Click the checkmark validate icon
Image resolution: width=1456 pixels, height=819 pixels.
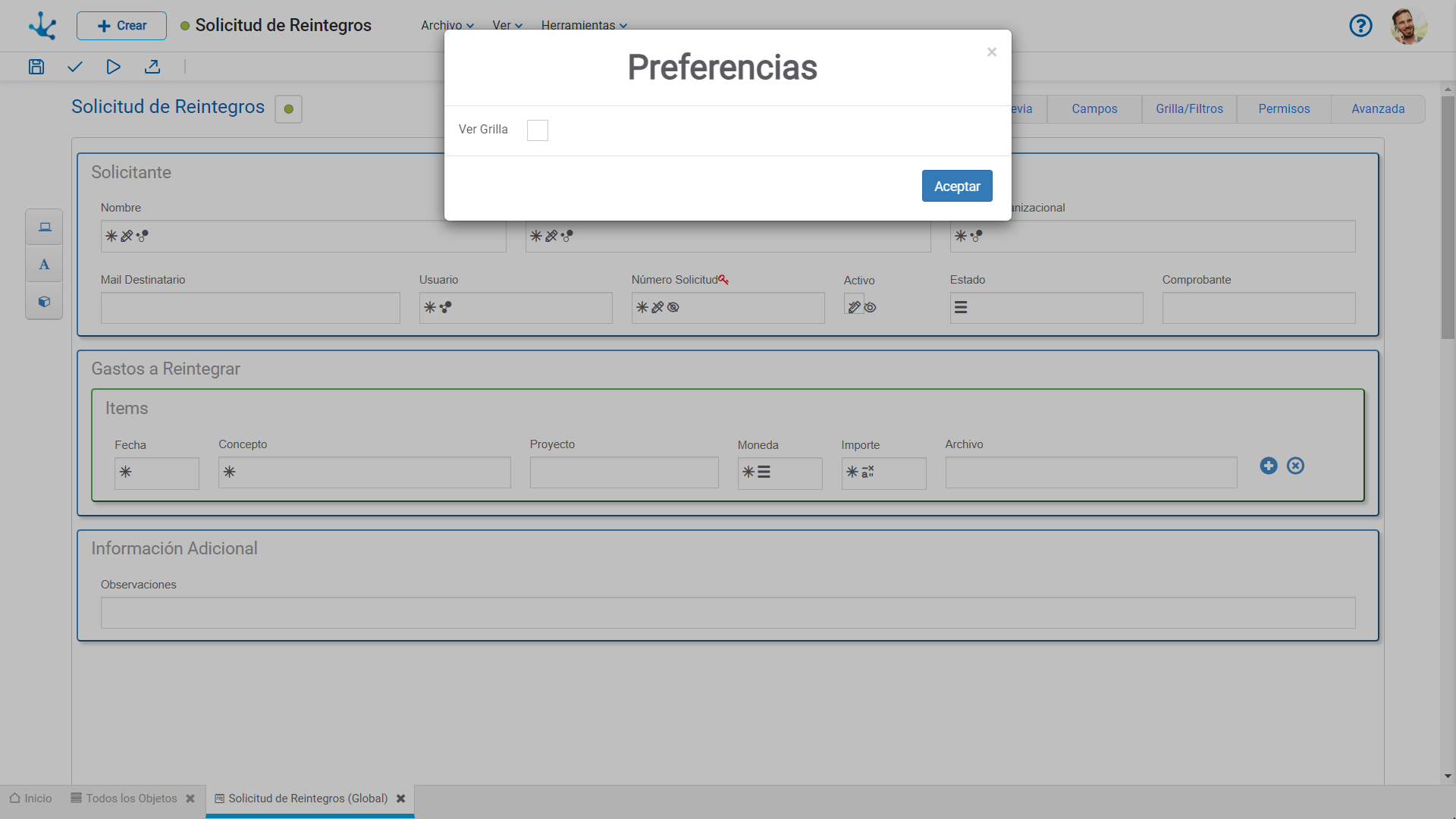click(x=74, y=67)
